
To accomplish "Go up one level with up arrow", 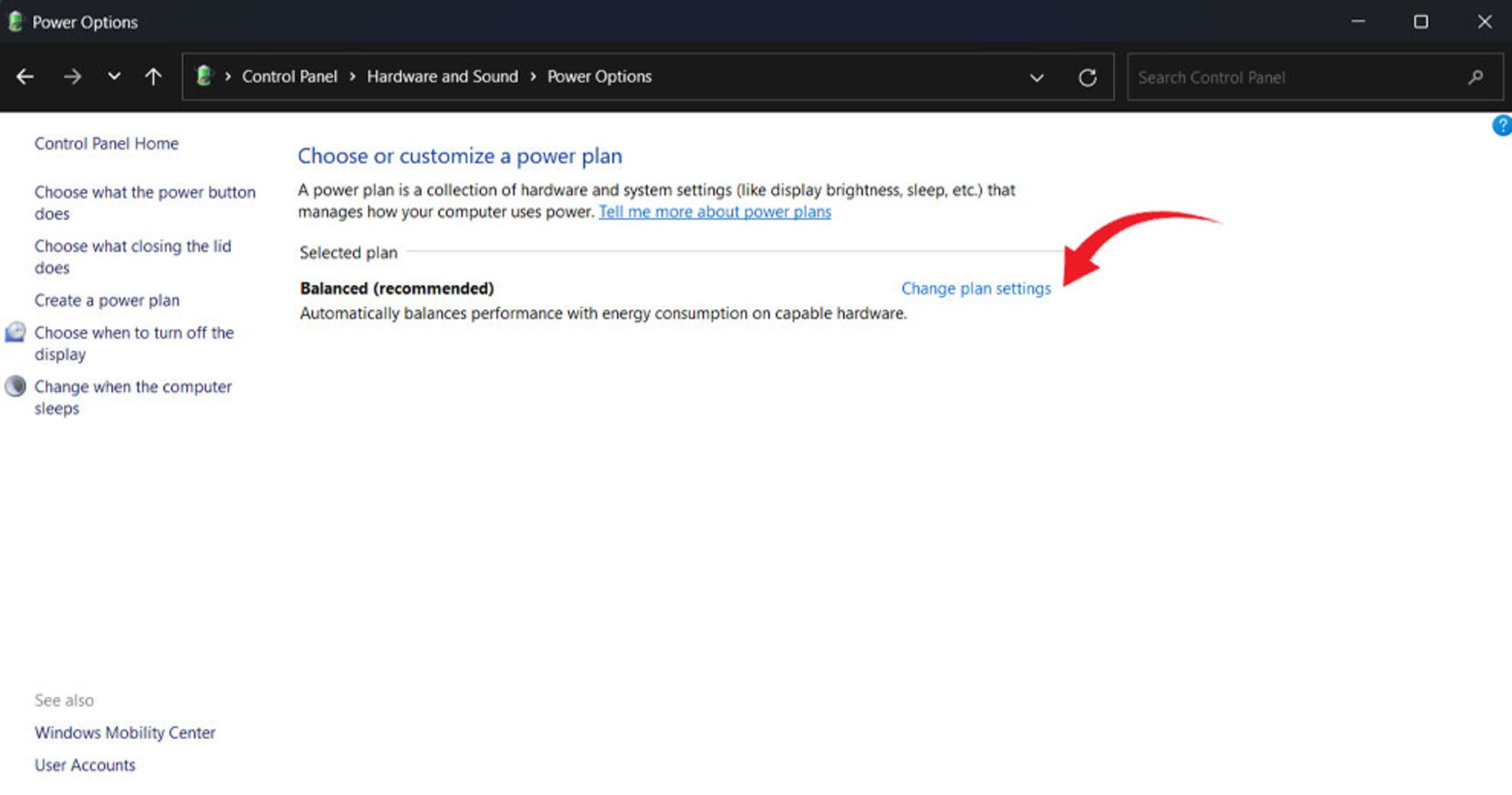I will tap(154, 76).
